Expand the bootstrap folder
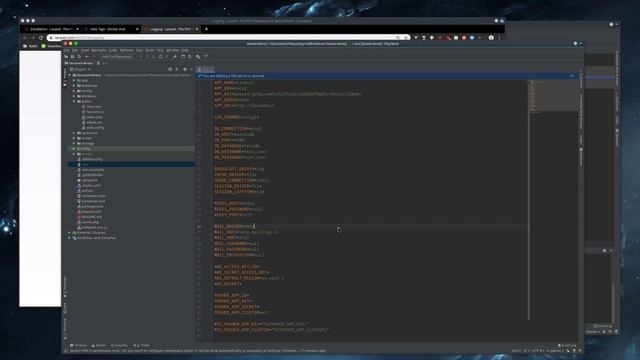Image resolution: width=640 pixels, height=360 pixels. pos(74,86)
